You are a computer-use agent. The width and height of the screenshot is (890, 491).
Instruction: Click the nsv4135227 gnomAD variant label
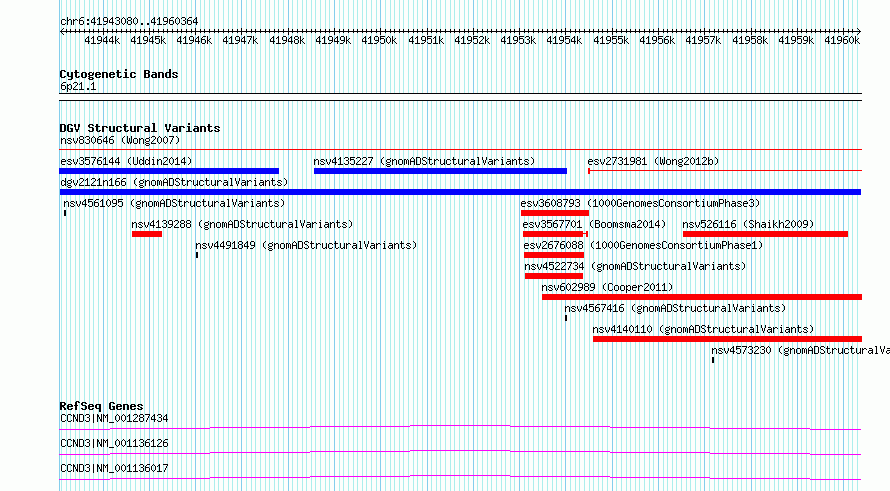(424, 161)
